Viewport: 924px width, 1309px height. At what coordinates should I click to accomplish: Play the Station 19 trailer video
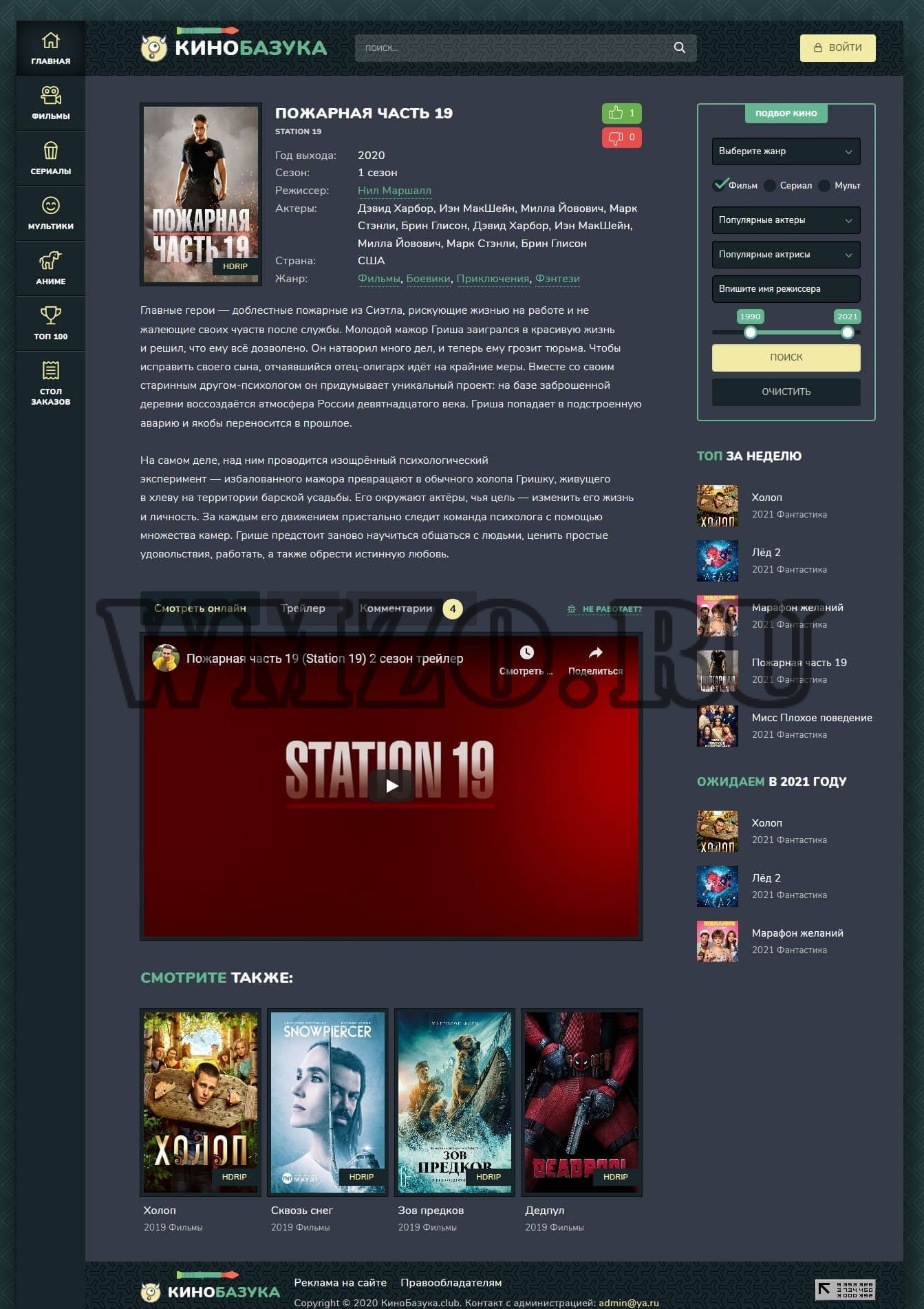tap(391, 785)
